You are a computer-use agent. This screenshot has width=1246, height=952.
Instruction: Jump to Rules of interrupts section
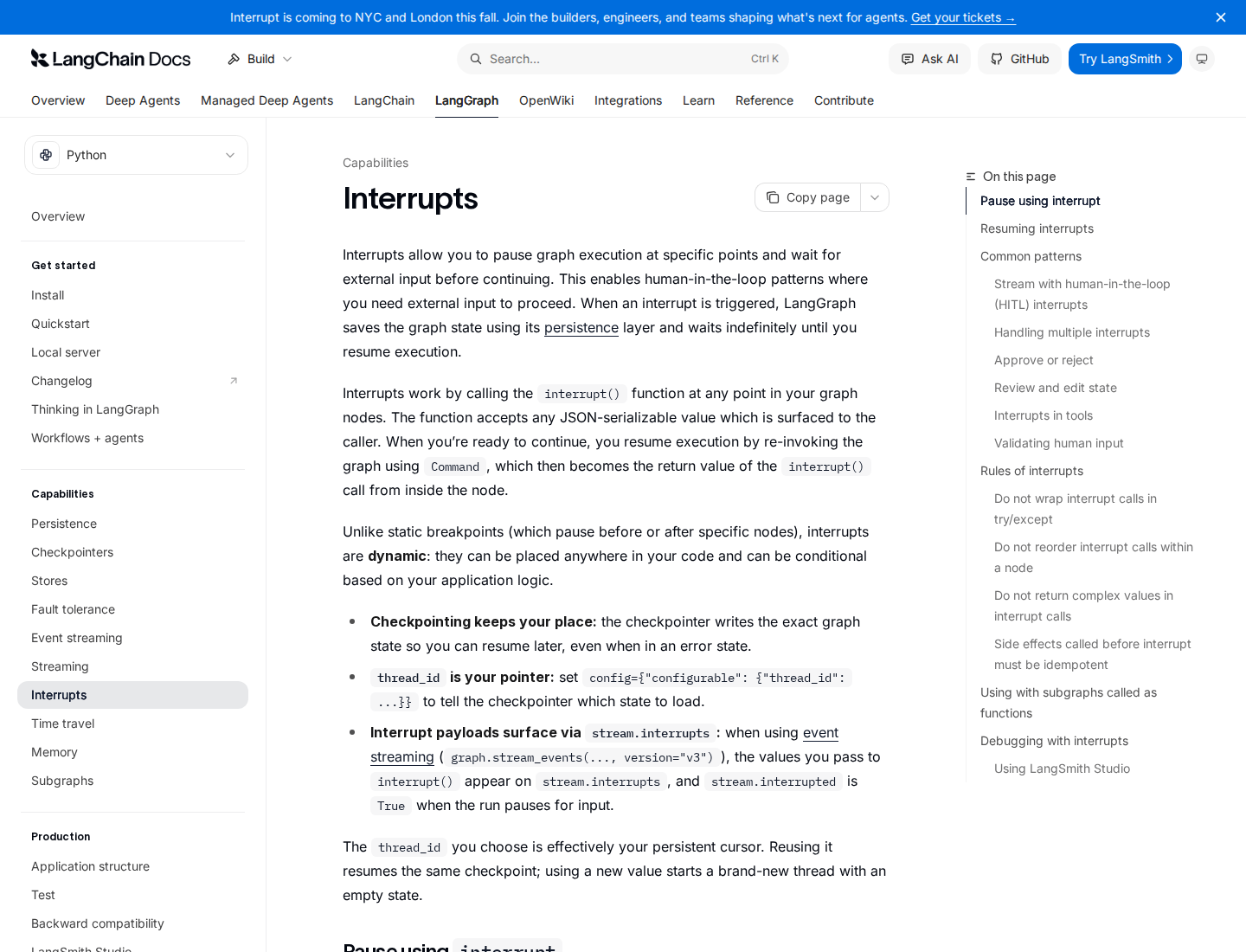pyautogui.click(x=1031, y=471)
